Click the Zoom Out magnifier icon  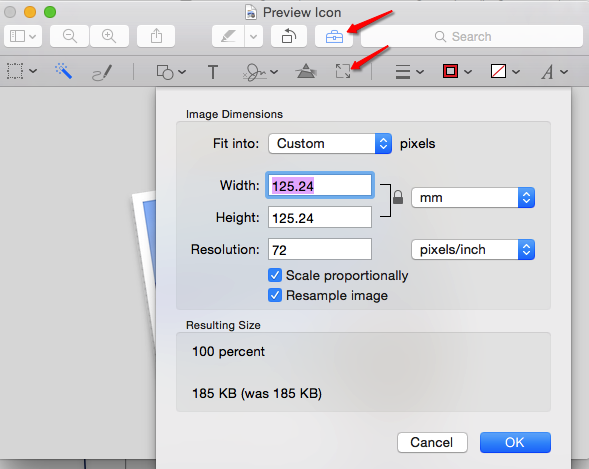pos(69,36)
